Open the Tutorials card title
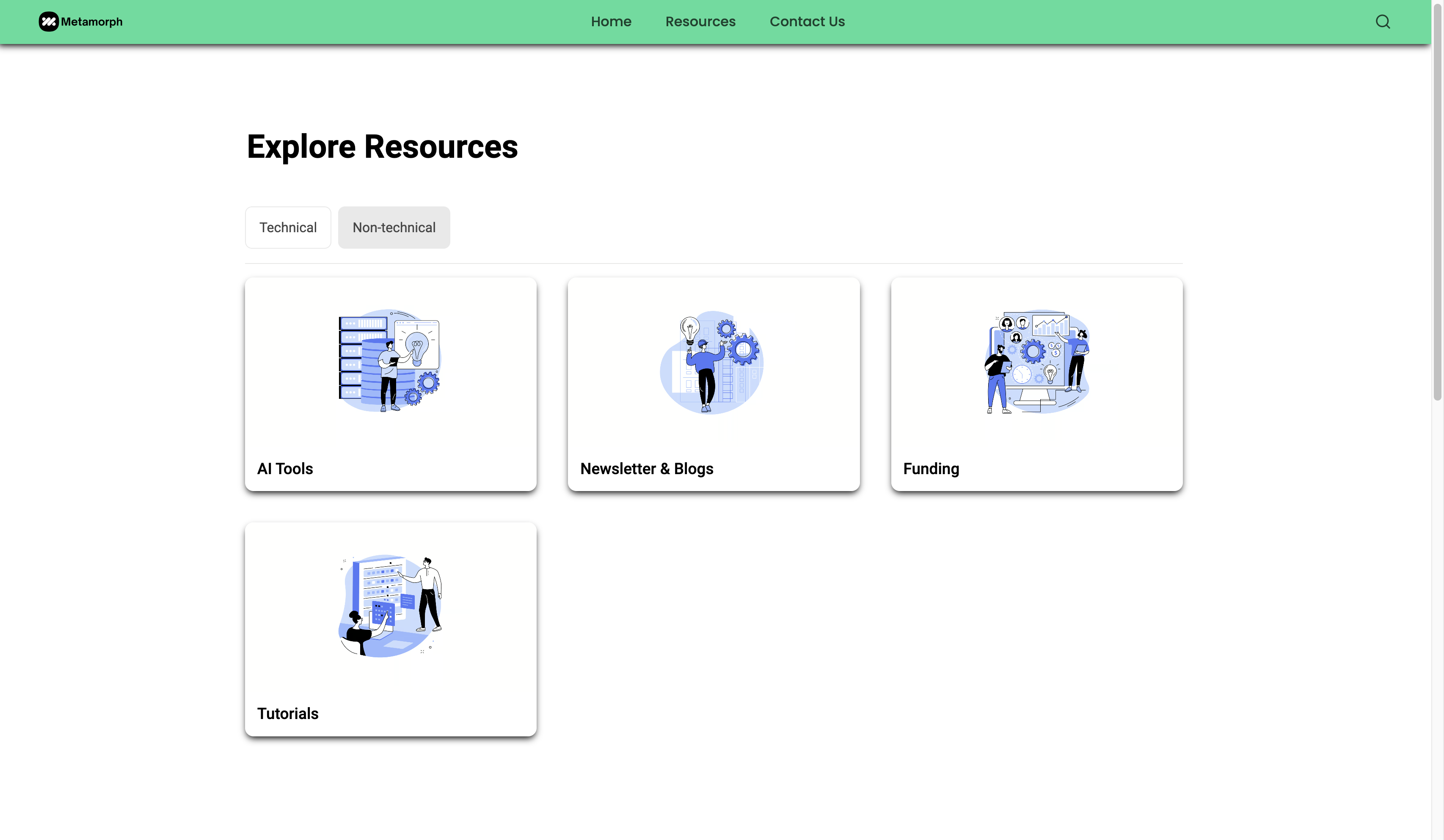 pos(288,714)
